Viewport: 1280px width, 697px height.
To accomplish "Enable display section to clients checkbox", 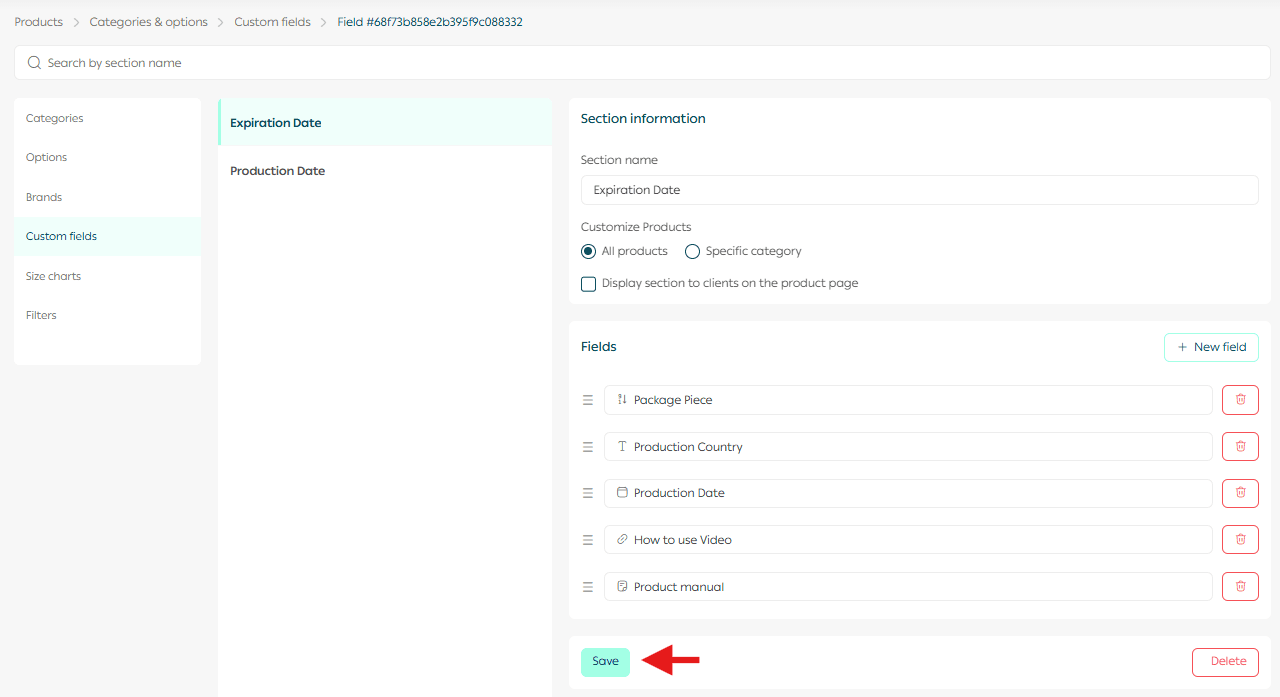I will pos(589,284).
